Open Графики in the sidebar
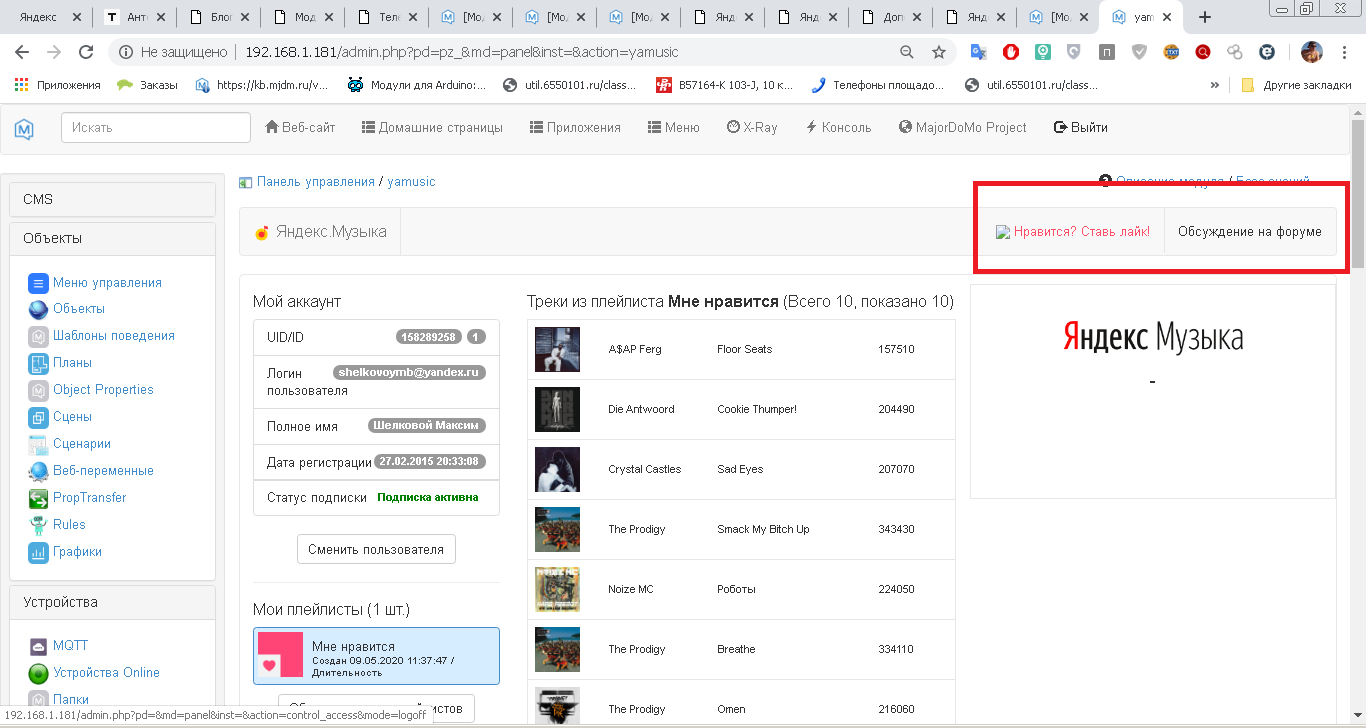 click(77, 552)
